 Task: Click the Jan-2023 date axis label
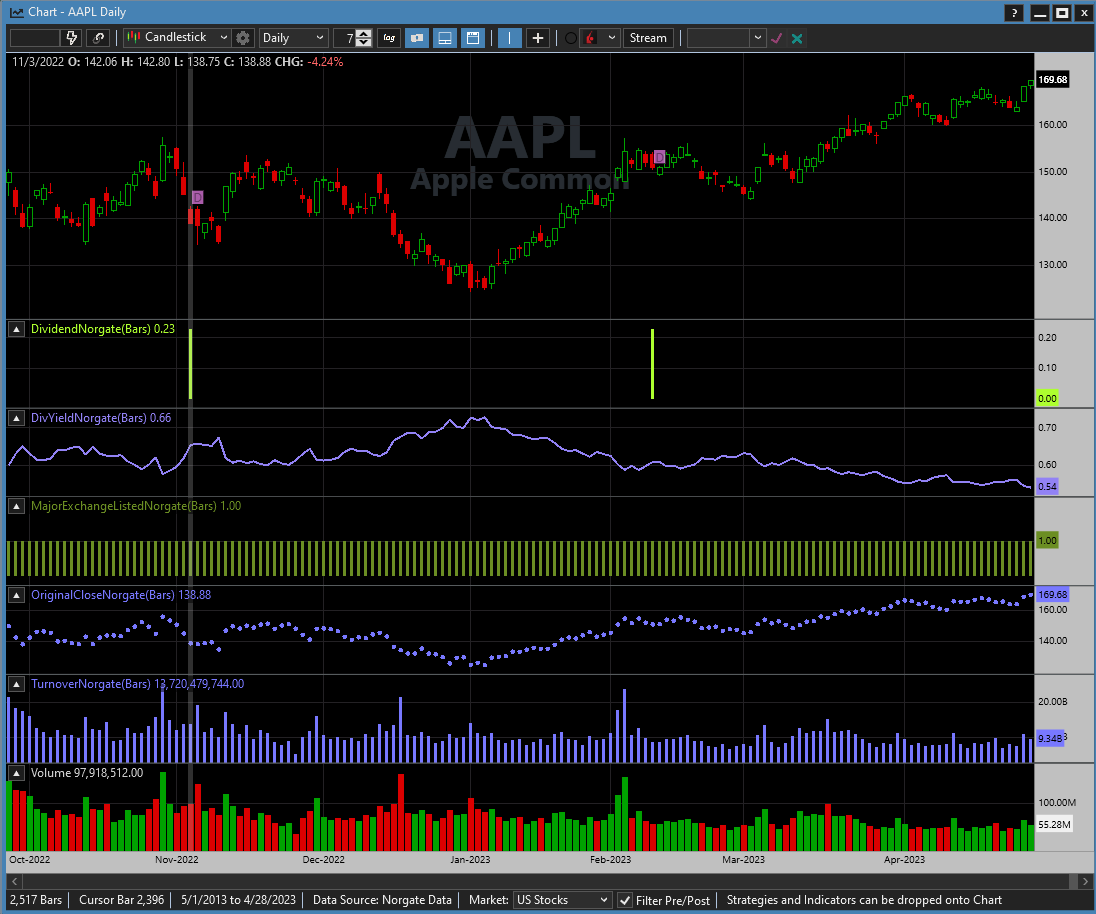pyautogui.click(x=470, y=859)
